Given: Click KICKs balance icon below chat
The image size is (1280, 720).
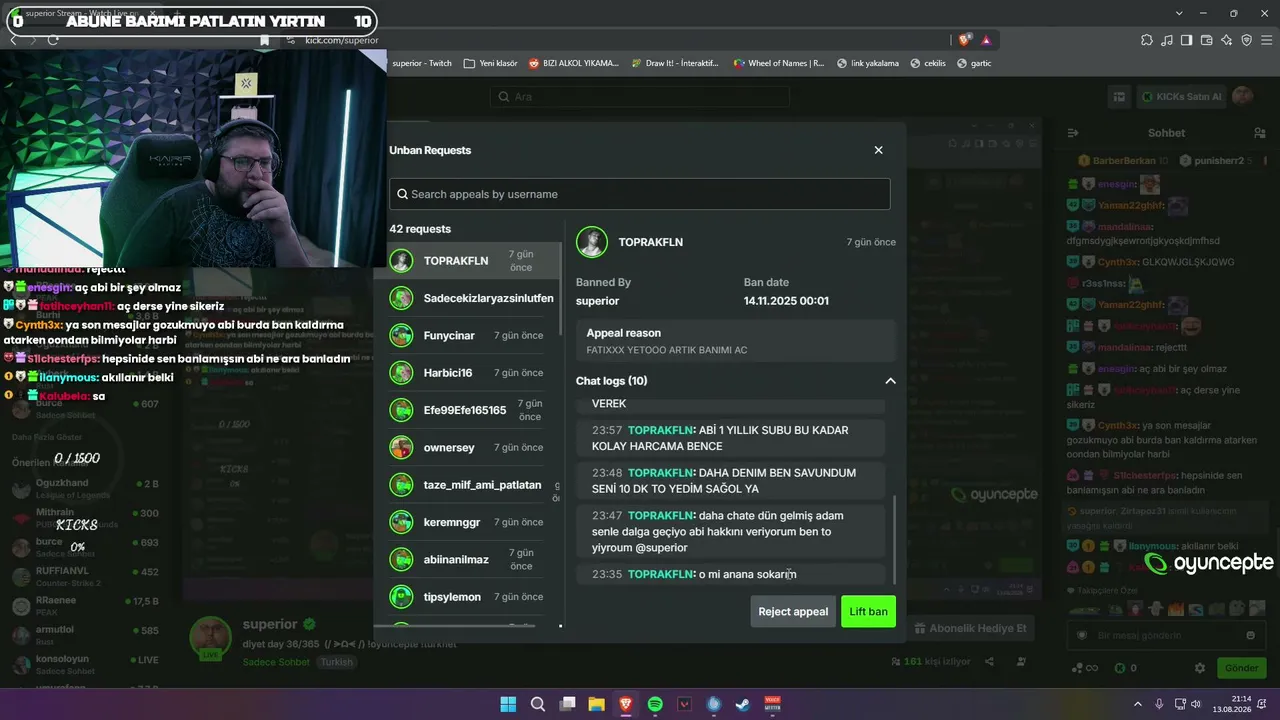Looking at the screenshot, I should [1120, 668].
